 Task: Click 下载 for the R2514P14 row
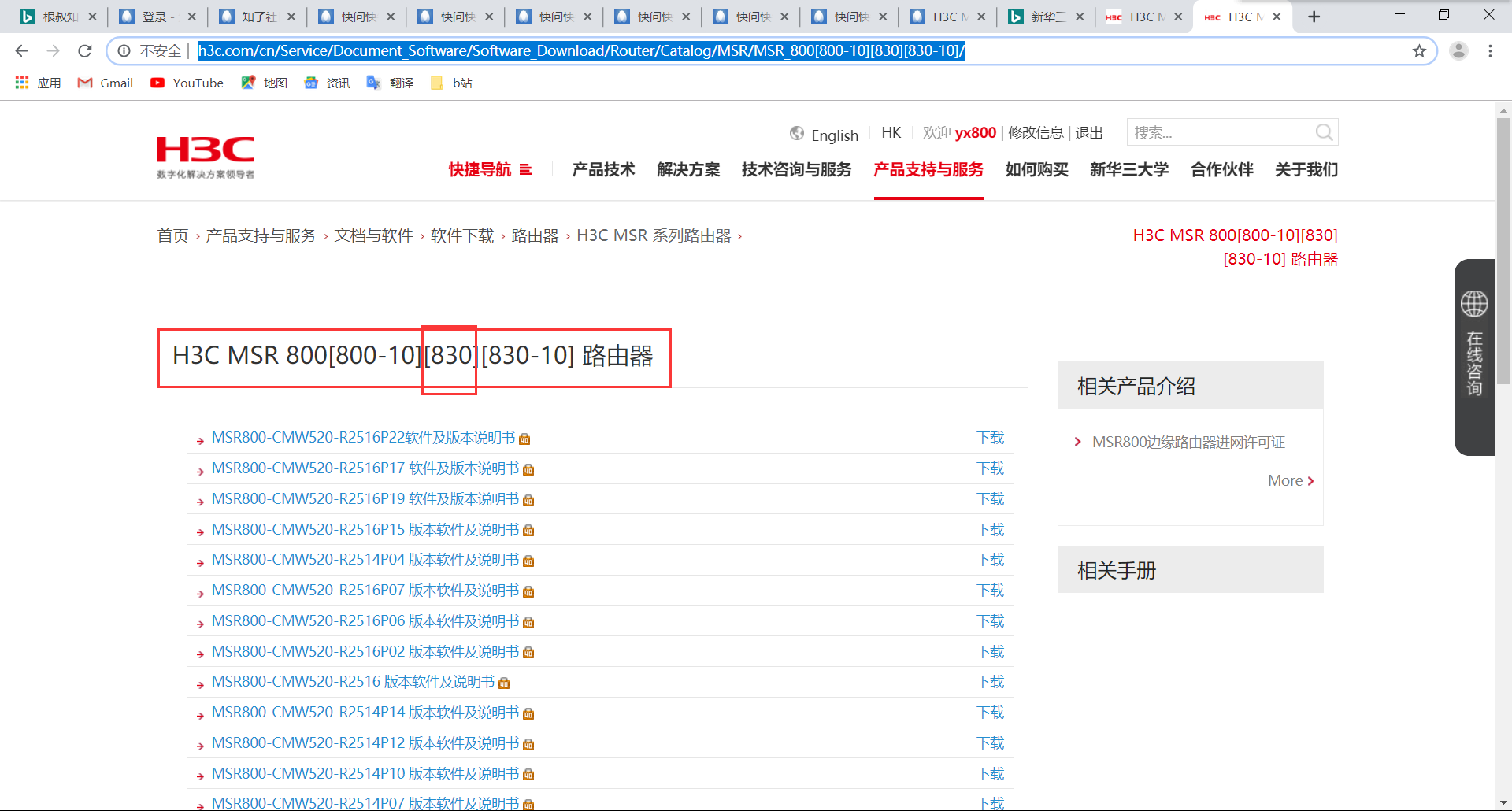point(990,713)
